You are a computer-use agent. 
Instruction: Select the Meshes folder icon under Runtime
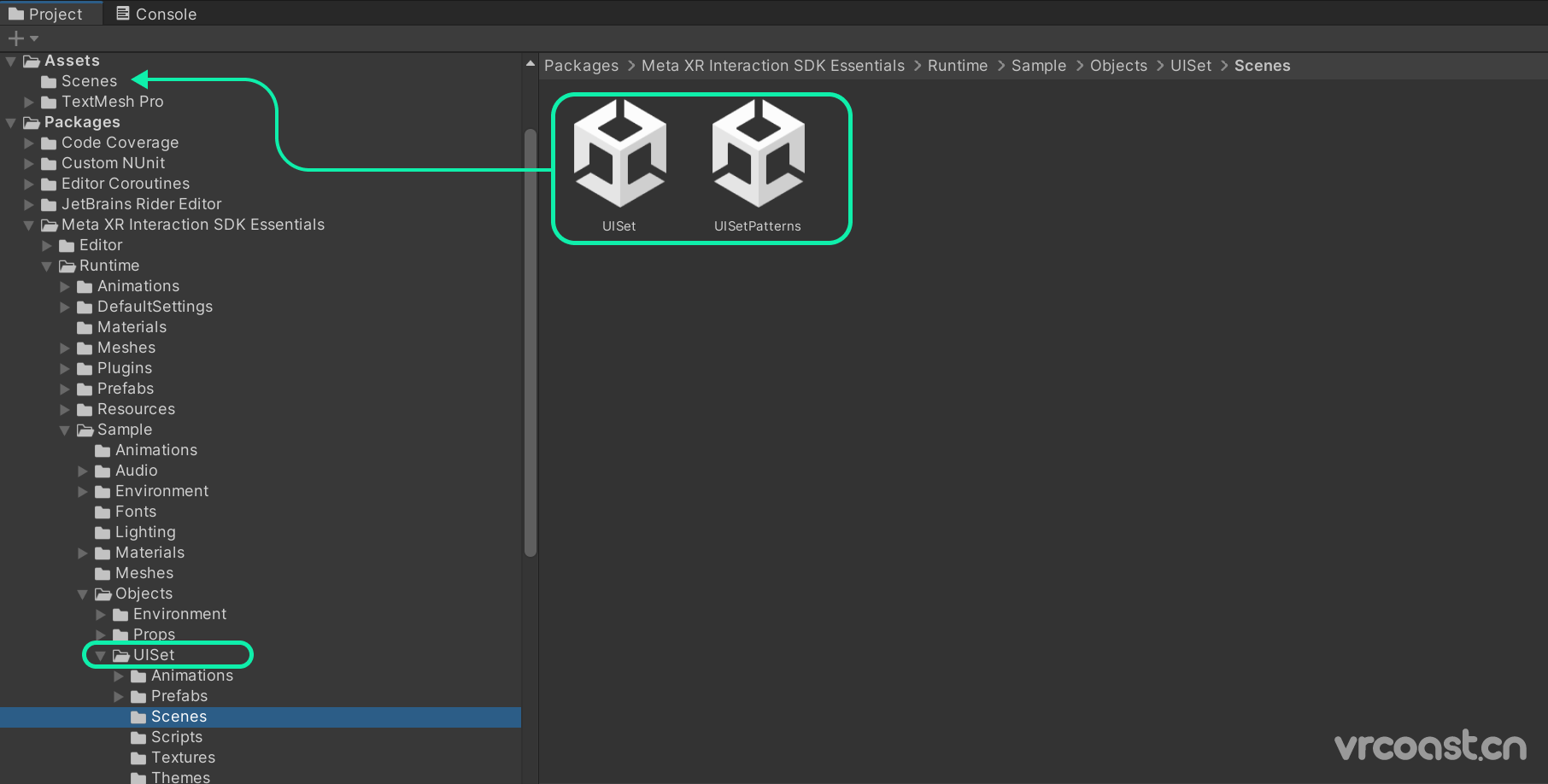coord(85,348)
